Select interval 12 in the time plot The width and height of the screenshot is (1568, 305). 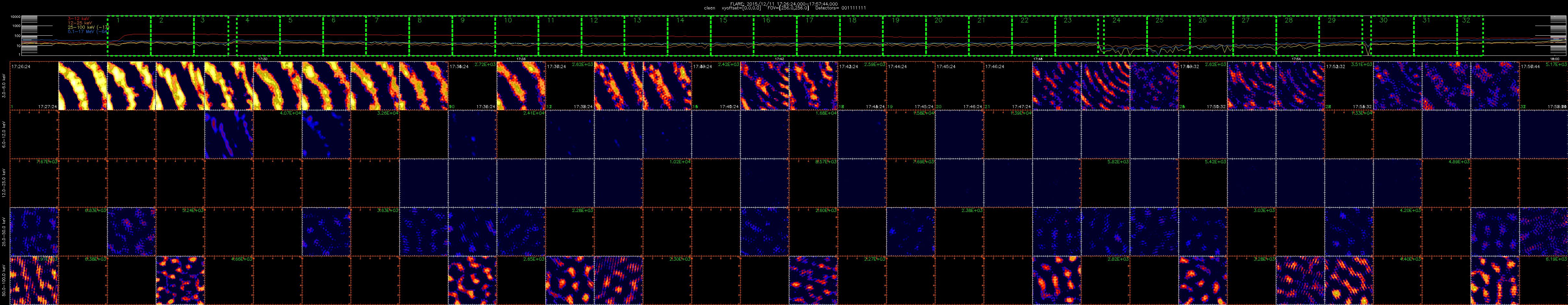(594, 20)
